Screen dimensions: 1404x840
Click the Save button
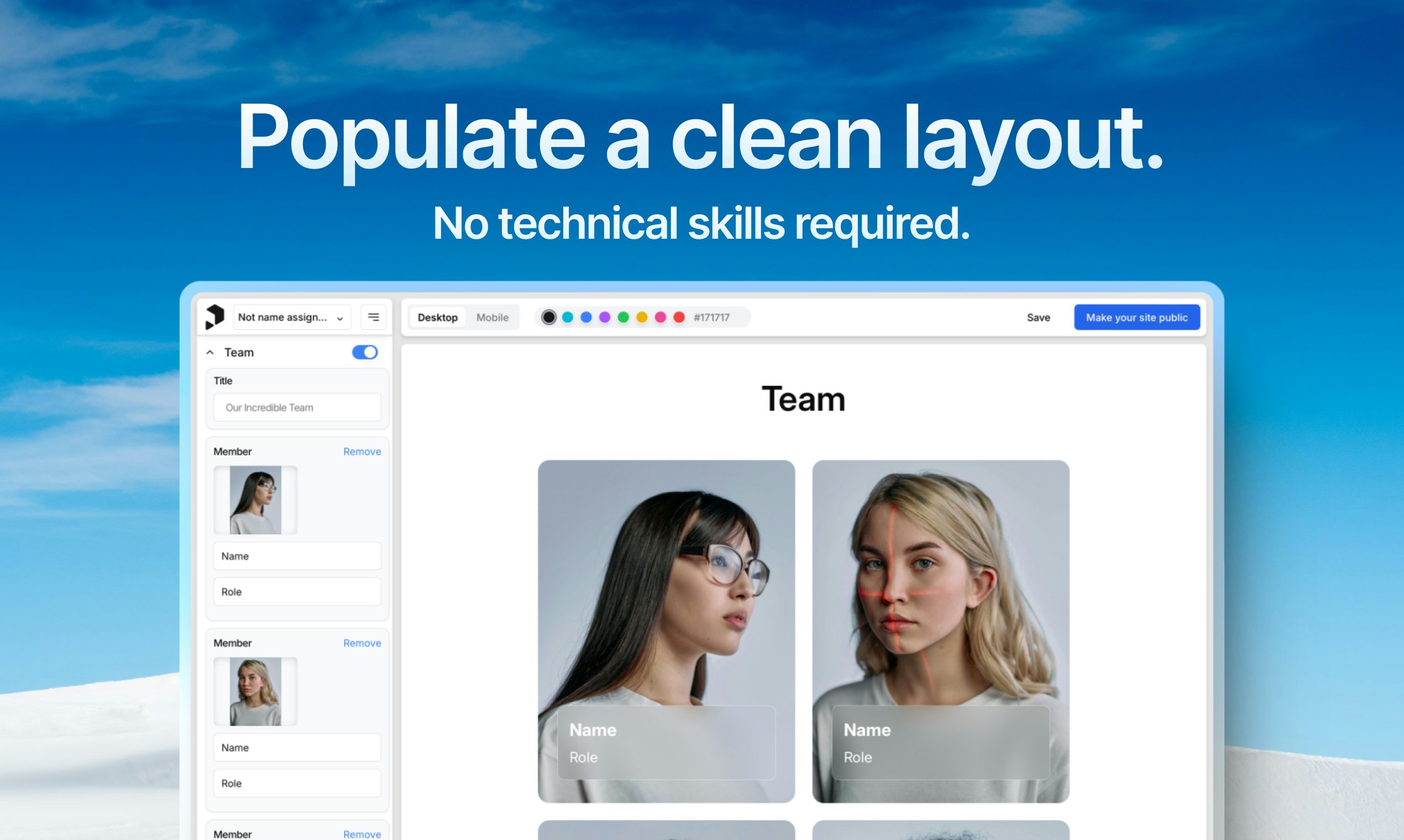(x=1038, y=318)
